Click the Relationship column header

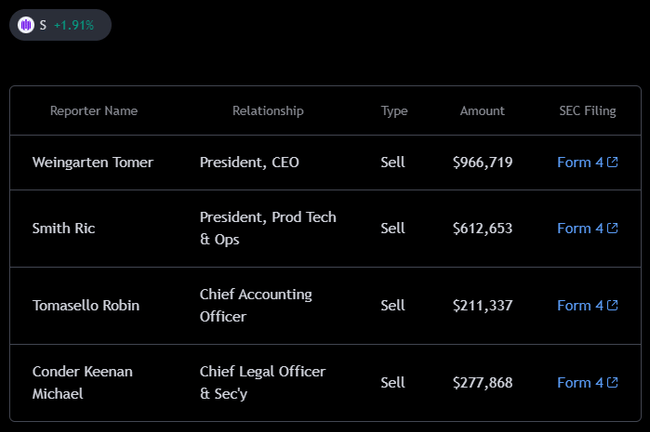268,111
